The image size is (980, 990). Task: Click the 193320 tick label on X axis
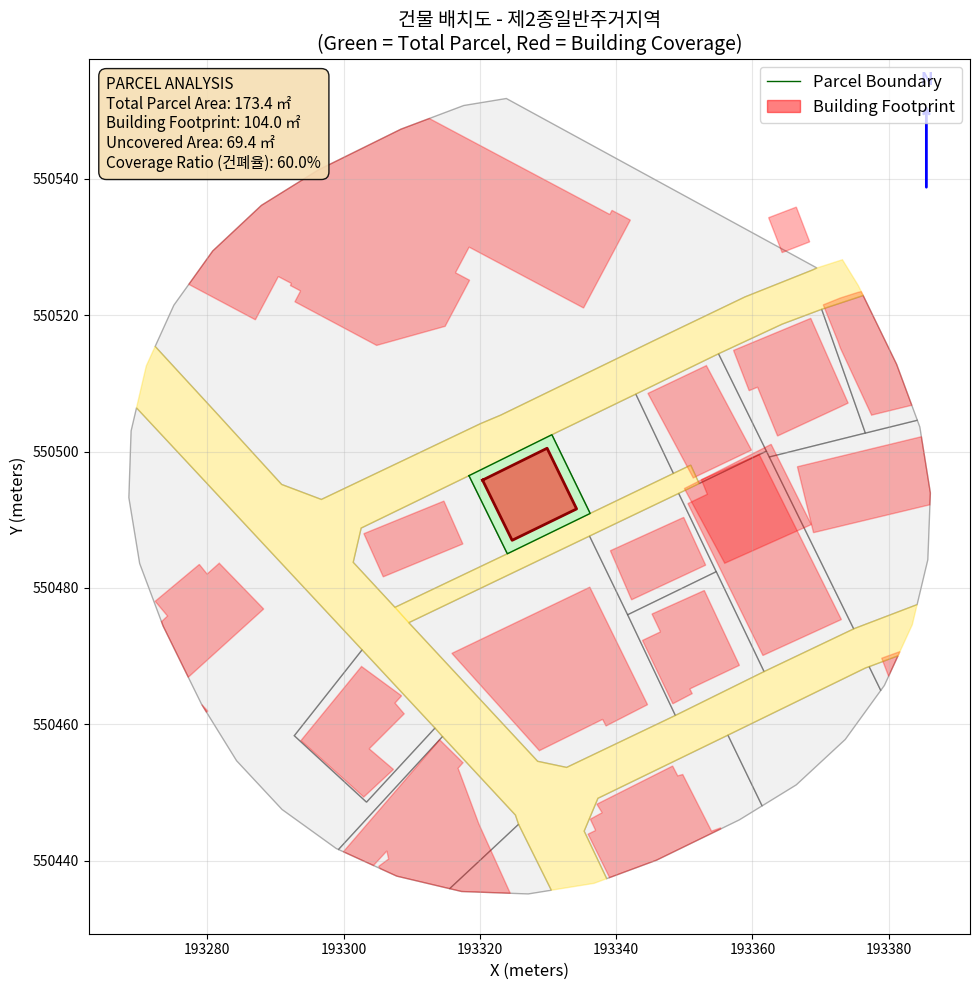[x=480, y=946]
